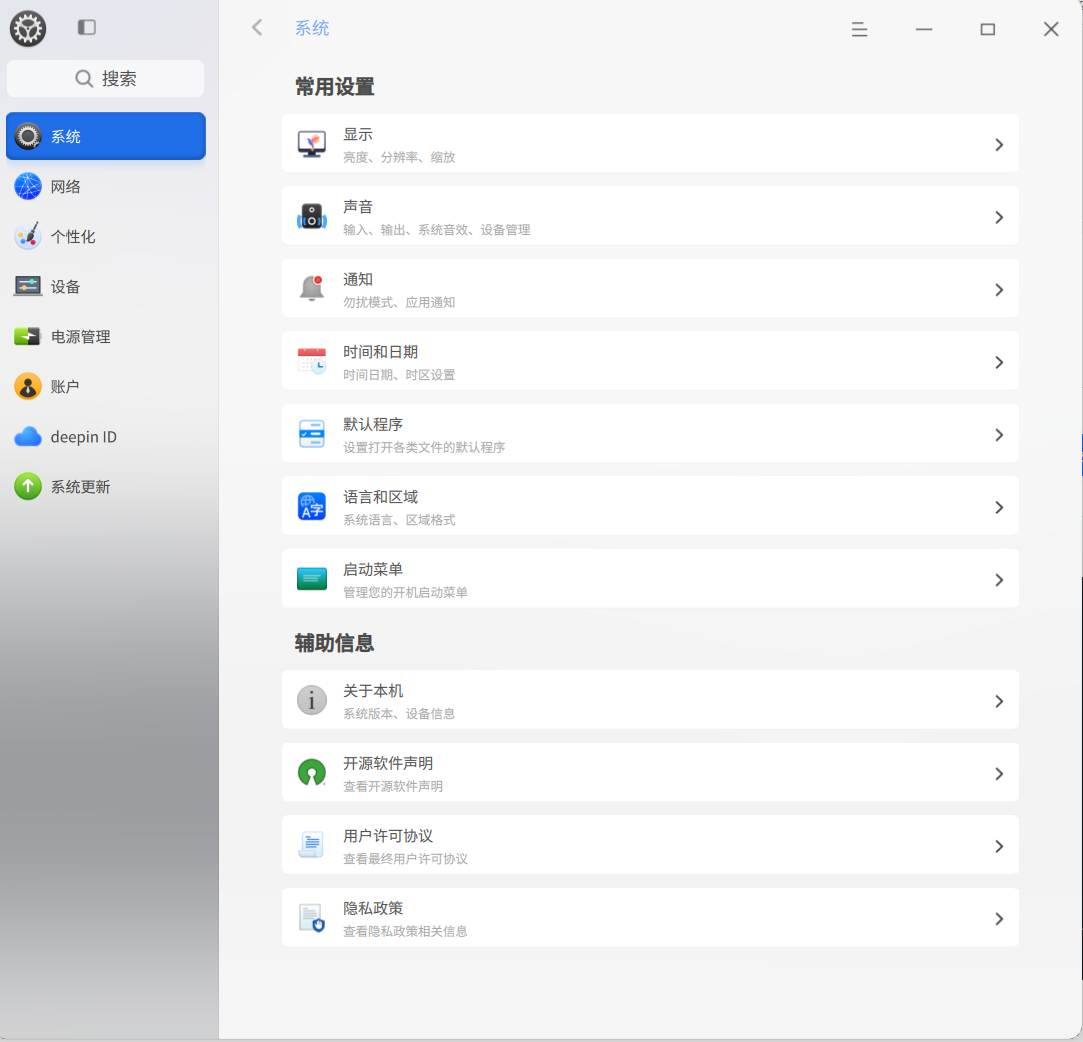The height and width of the screenshot is (1042, 1083).
Task: Click the 勿扰模式、应用通知 description text
Action: coord(399,302)
